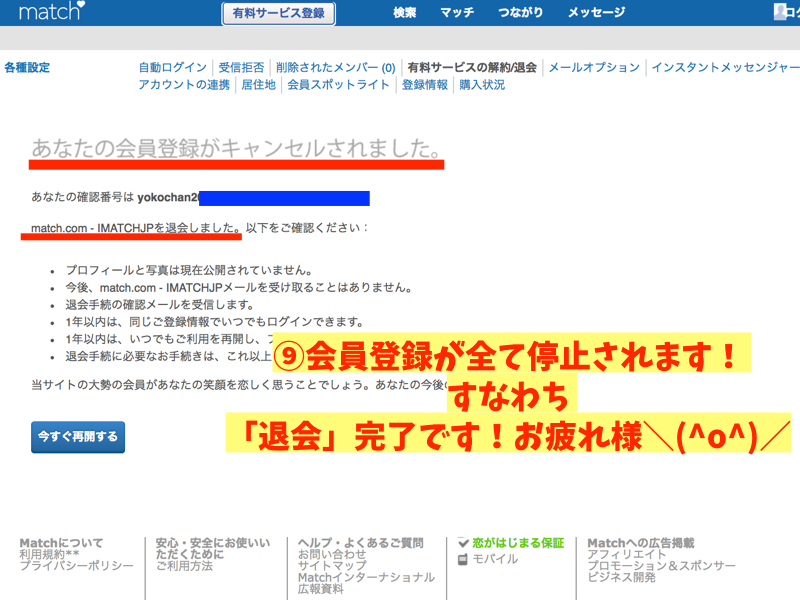Click the 今すぐ再開する button
The height and width of the screenshot is (600, 800).
(x=78, y=437)
